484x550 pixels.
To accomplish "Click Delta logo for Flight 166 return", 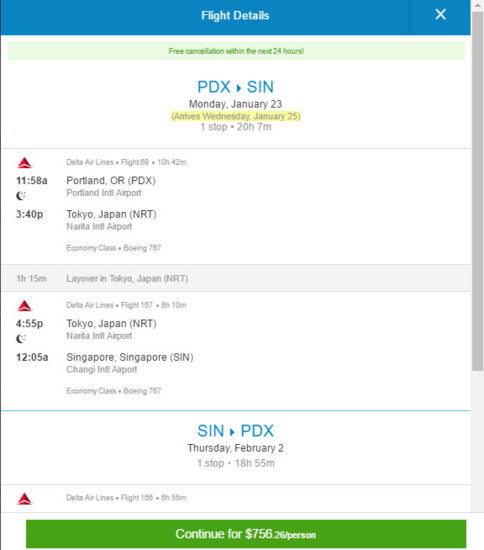I will (x=25, y=498).
